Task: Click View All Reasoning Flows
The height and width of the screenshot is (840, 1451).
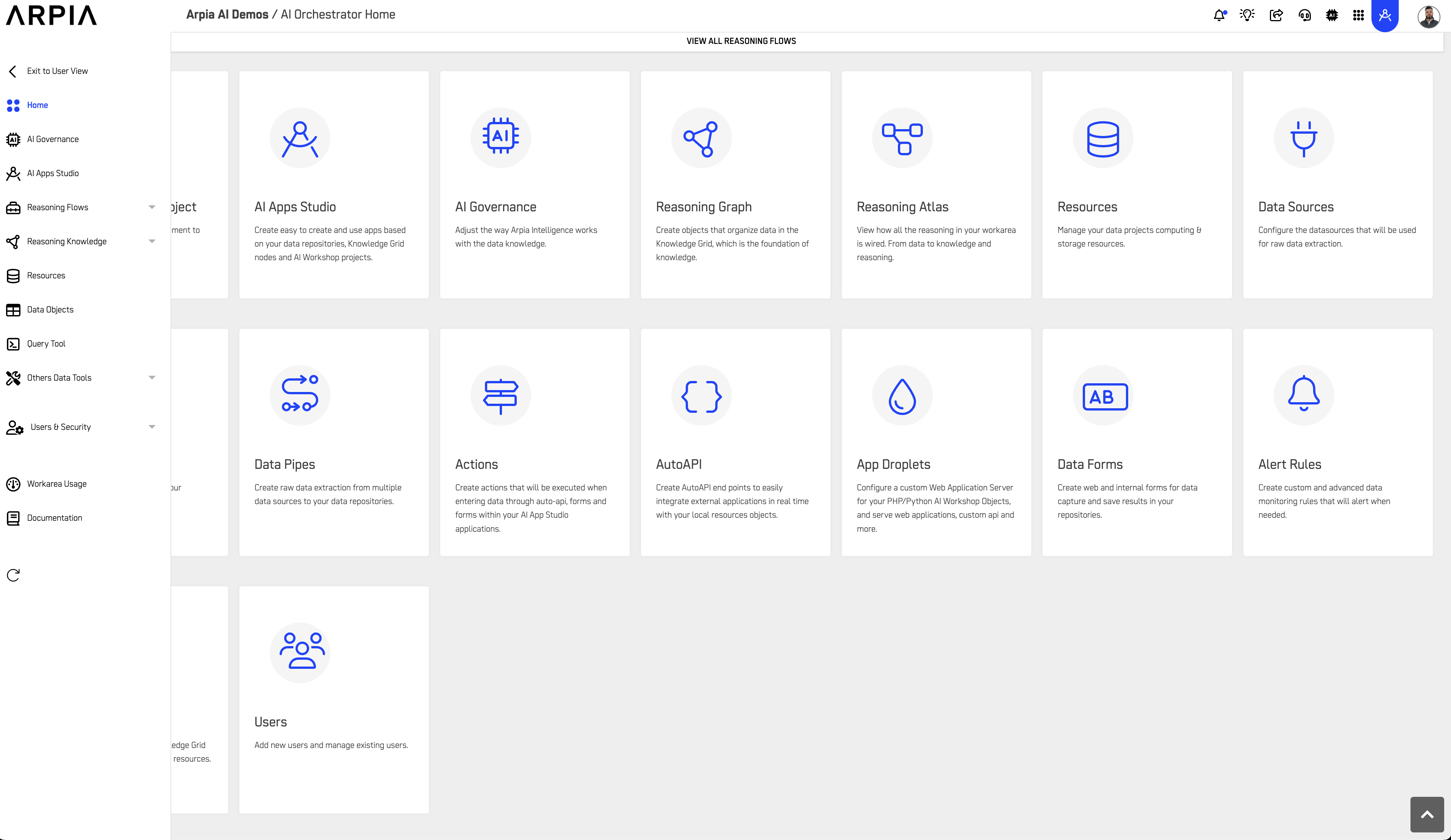Action: click(x=741, y=41)
